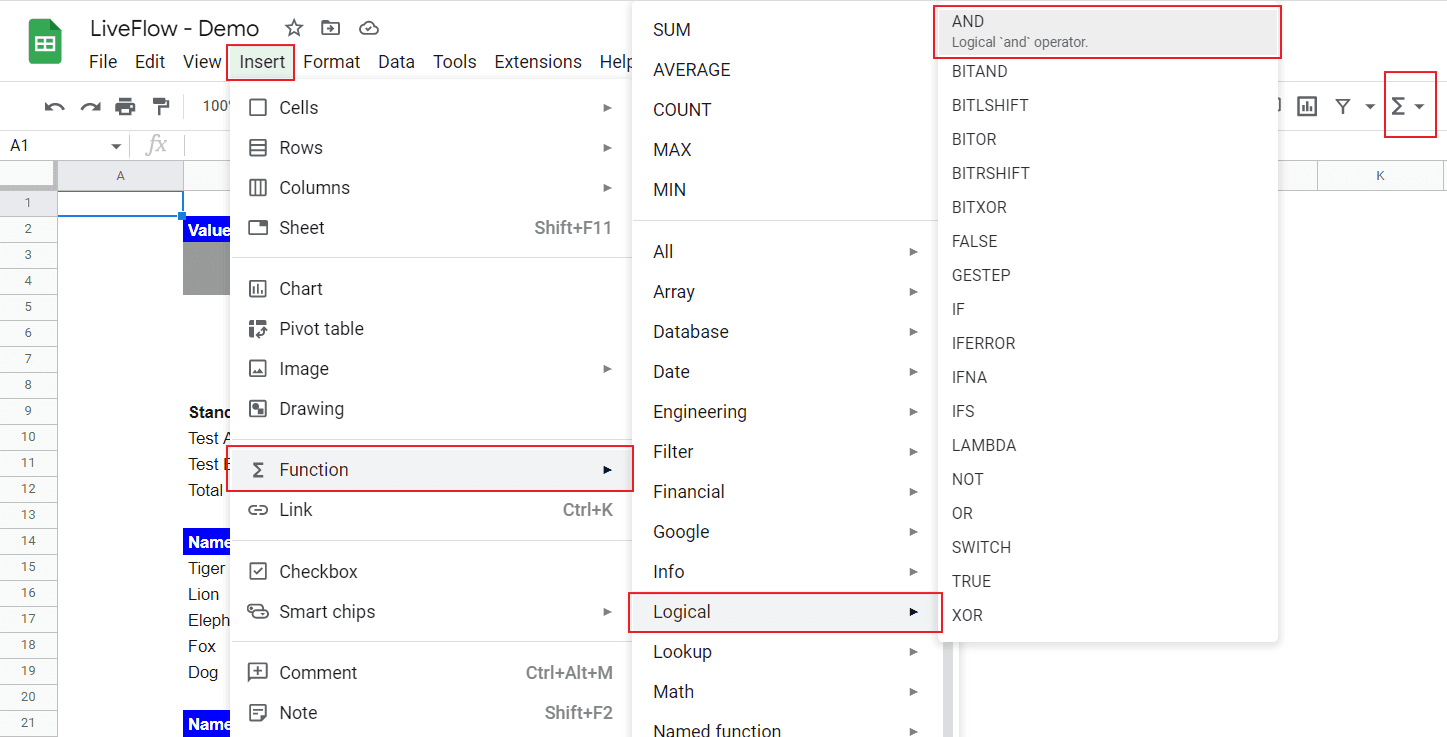
Task: Click the sigma functions toolbar icon
Action: (x=1398, y=106)
